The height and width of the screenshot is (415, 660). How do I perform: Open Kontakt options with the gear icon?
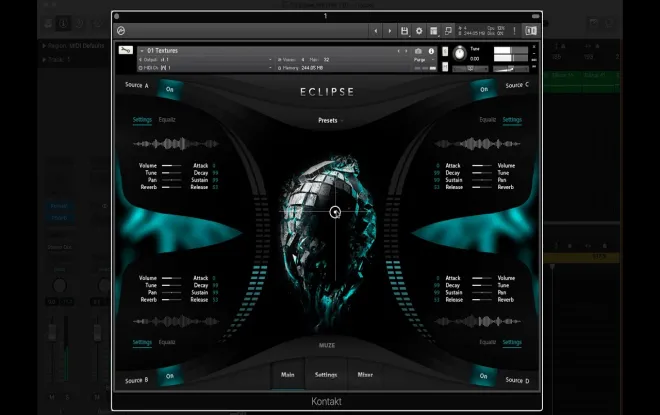(x=419, y=31)
